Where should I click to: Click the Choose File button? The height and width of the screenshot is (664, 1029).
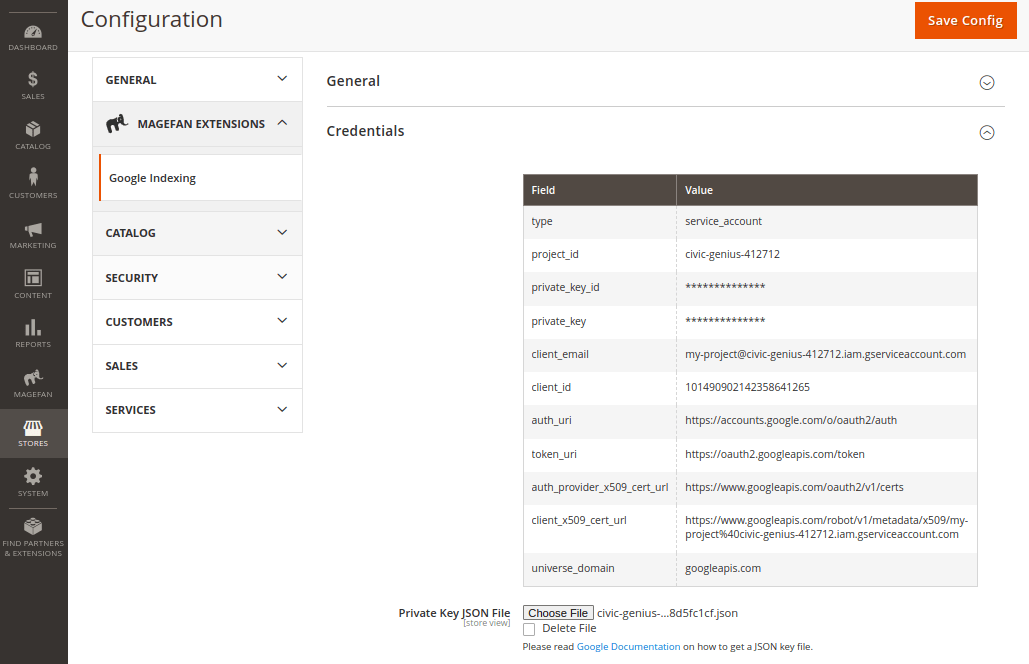[558, 613]
